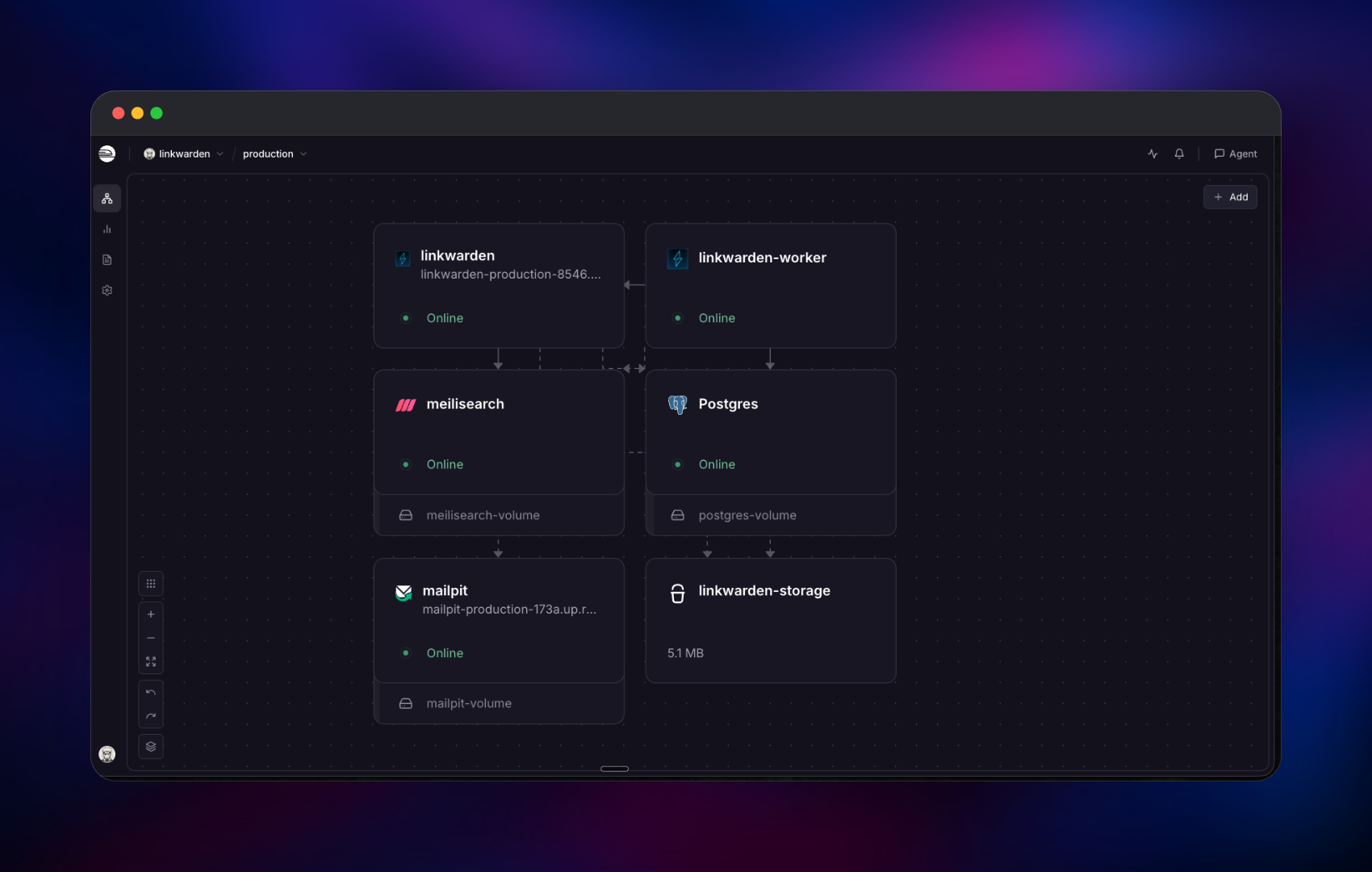
Task: Click the Railway logo home icon
Action: 107,153
